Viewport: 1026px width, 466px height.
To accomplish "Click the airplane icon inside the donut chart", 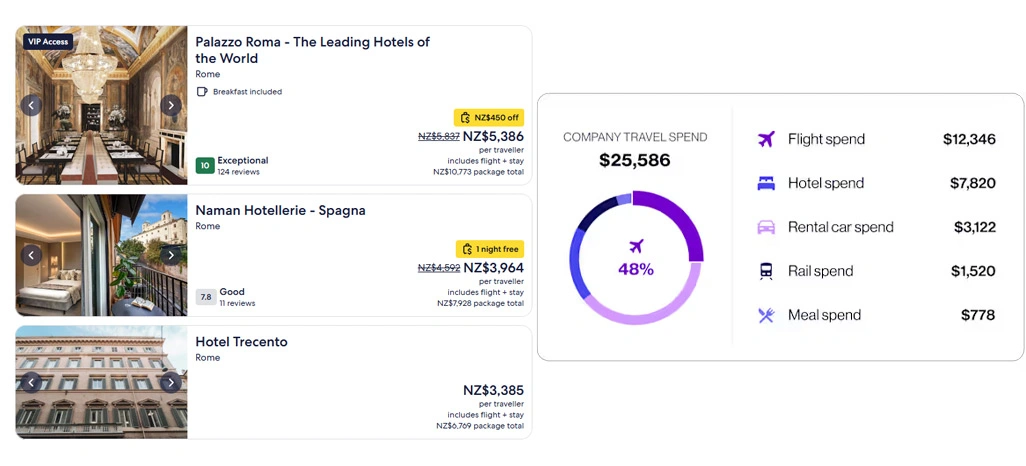I will pos(636,246).
